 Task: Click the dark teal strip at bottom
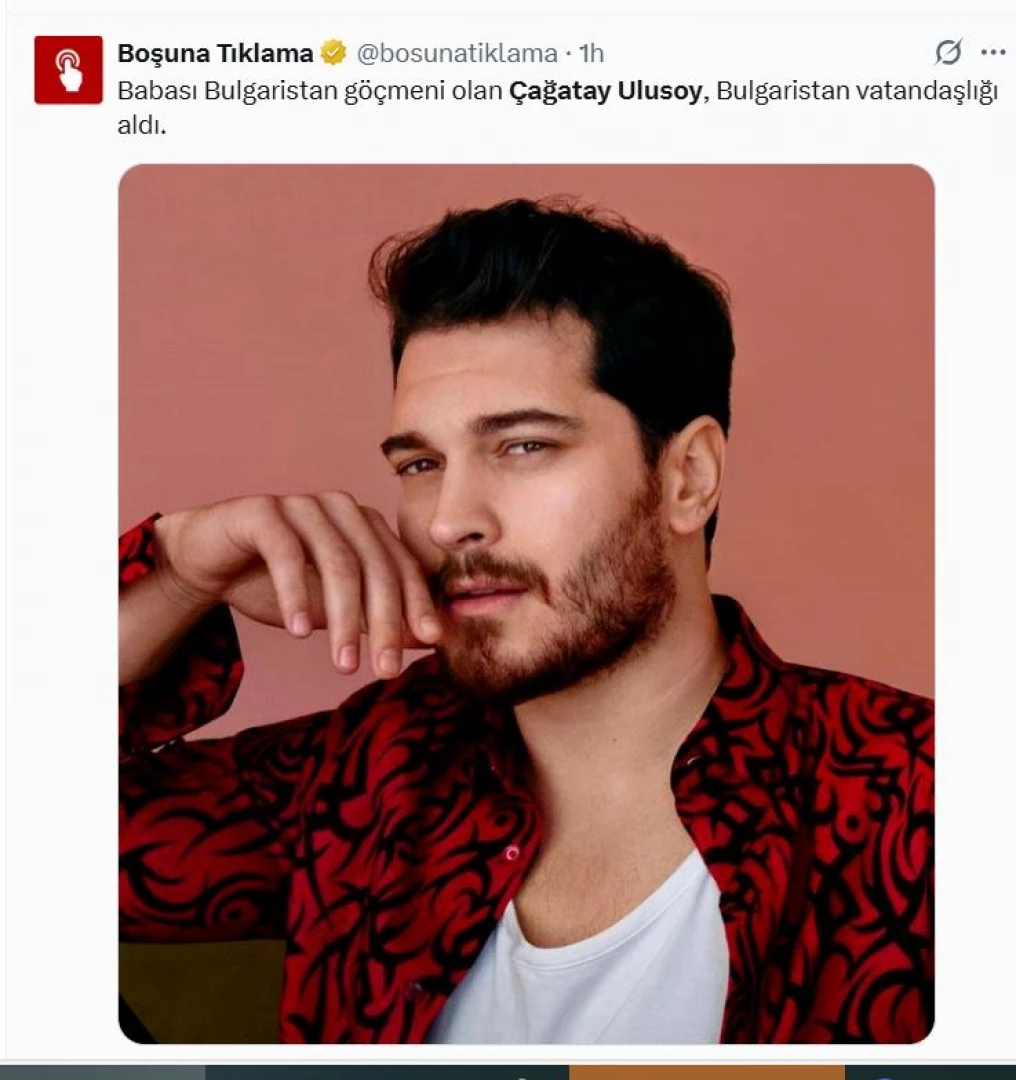pos(387,1072)
